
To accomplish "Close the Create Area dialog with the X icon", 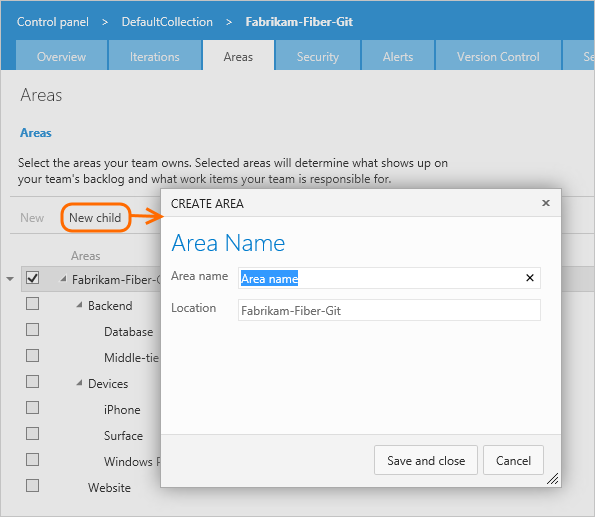I will [x=546, y=203].
